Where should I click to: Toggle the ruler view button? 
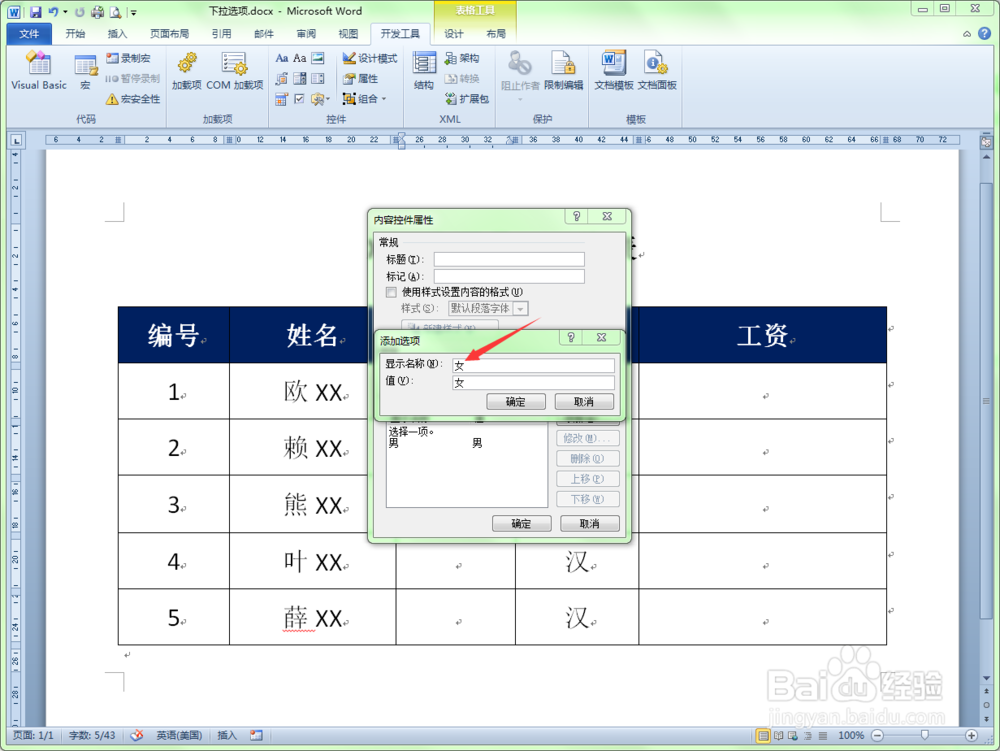[x=986, y=142]
